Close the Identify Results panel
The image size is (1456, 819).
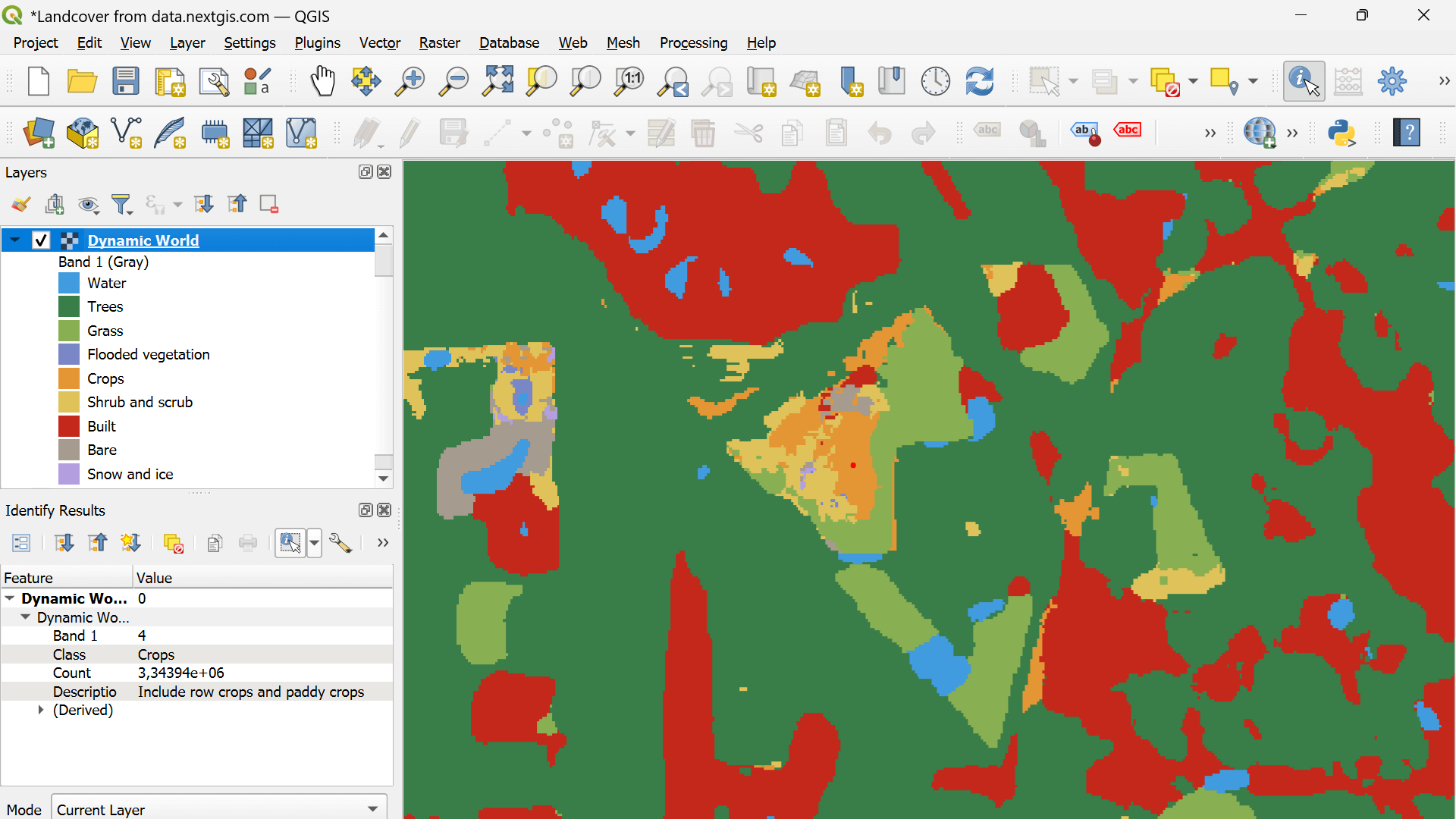384,510
